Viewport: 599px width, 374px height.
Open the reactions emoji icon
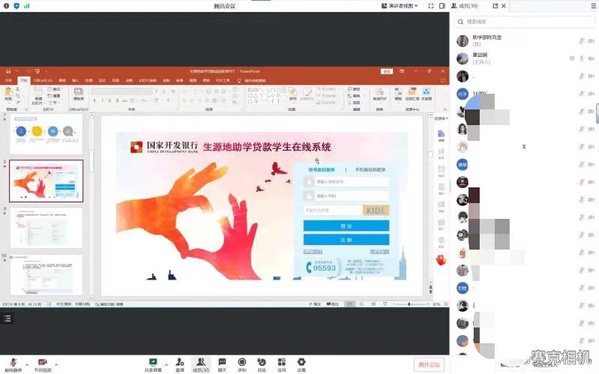click(x=262, y=364)
